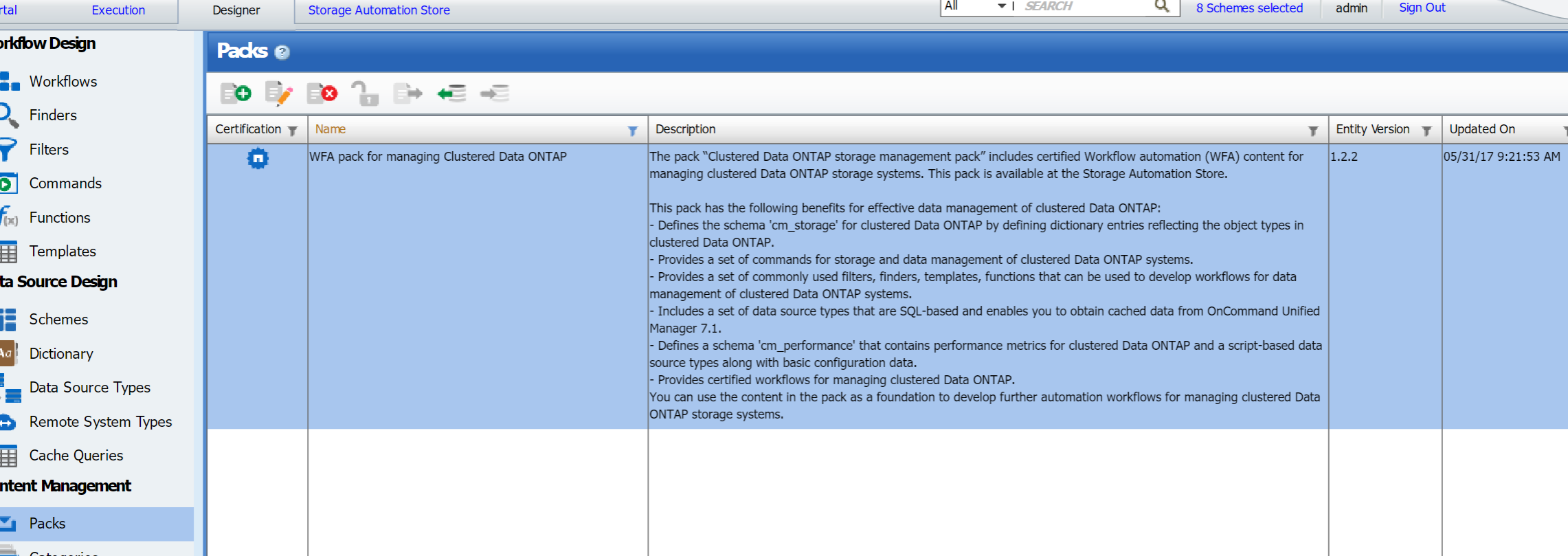Sort by the Name column header
The height and width of the screenshot is (556, 1568).
[331, 129]
